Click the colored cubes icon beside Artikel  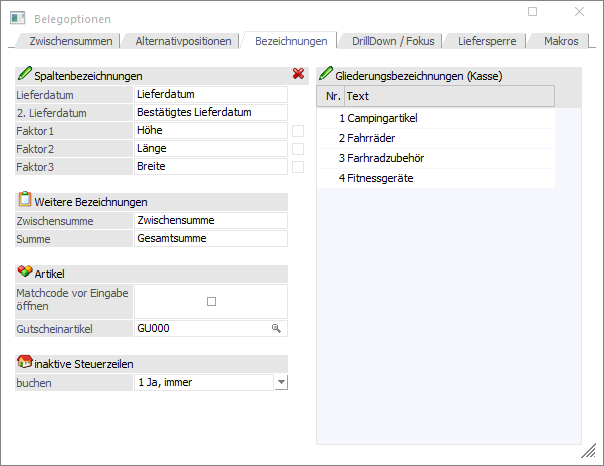pos(25,271)
